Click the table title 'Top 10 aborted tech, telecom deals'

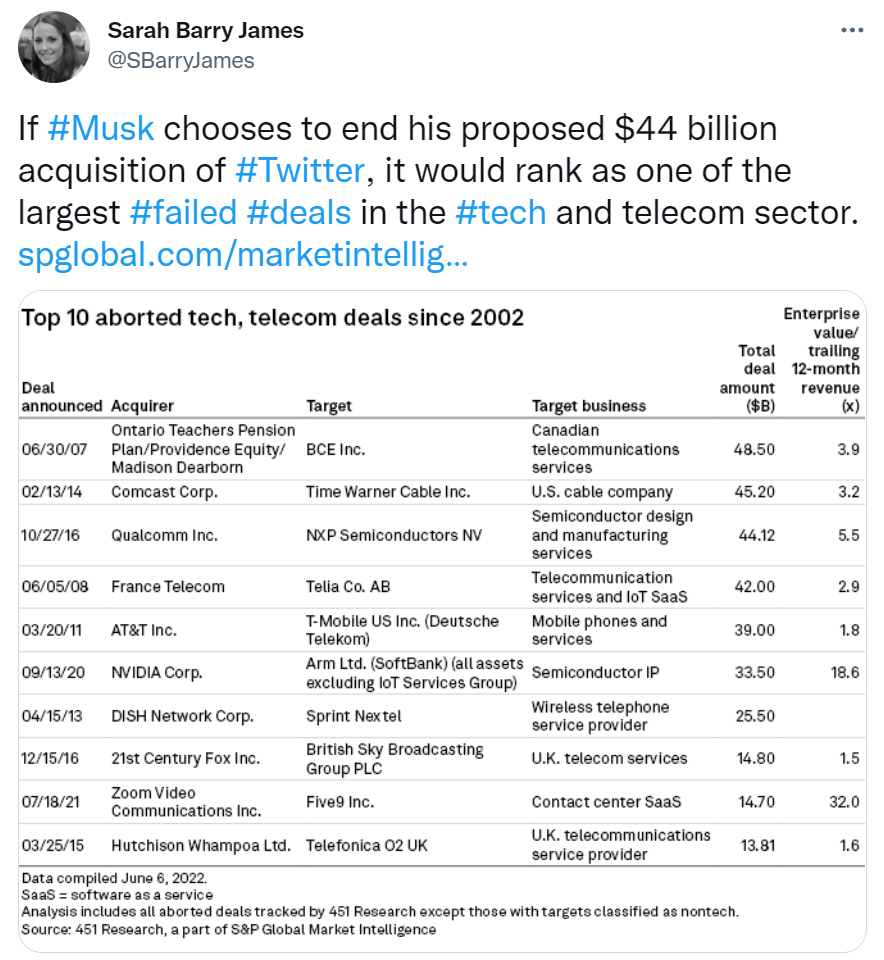[x=272, y=318]
